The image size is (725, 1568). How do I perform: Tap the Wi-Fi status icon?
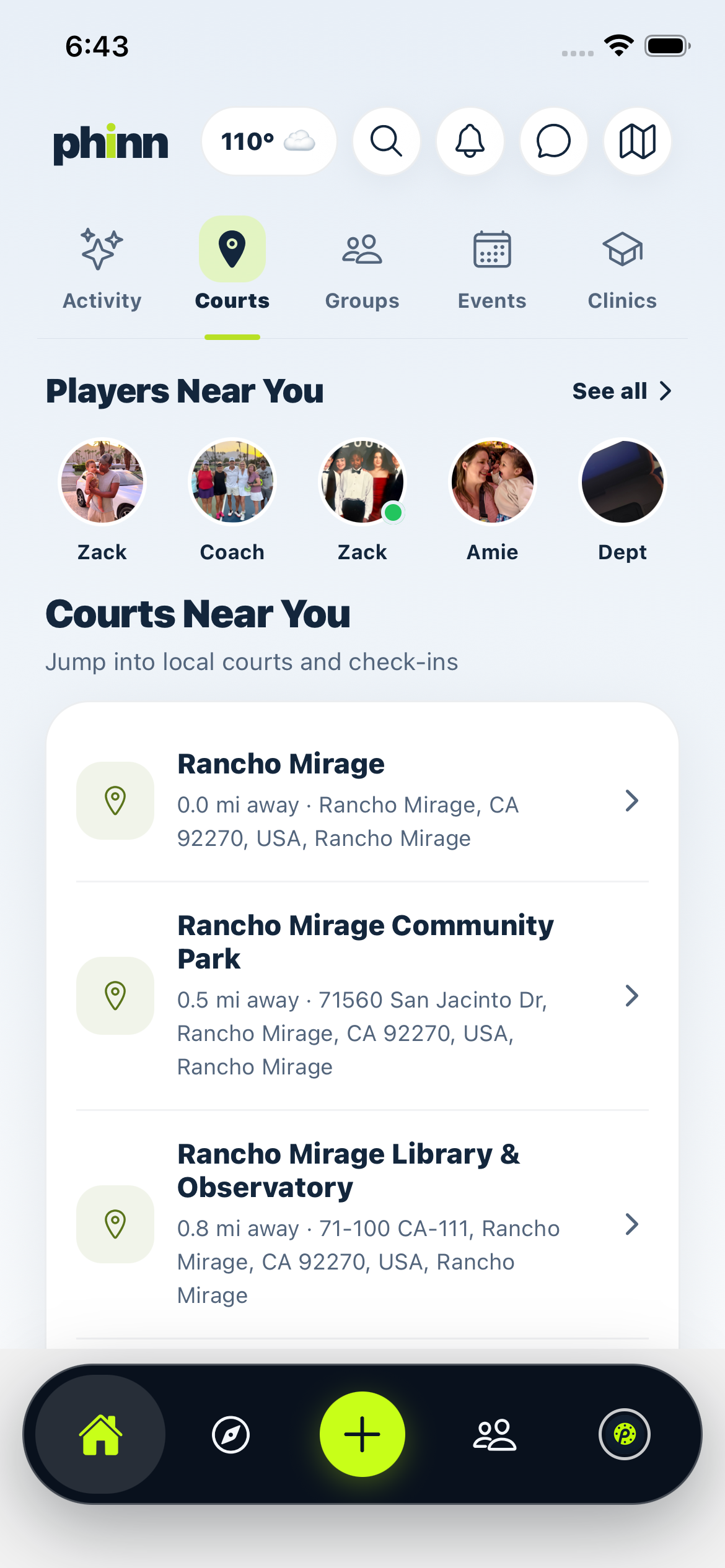[x=618, y=46]
